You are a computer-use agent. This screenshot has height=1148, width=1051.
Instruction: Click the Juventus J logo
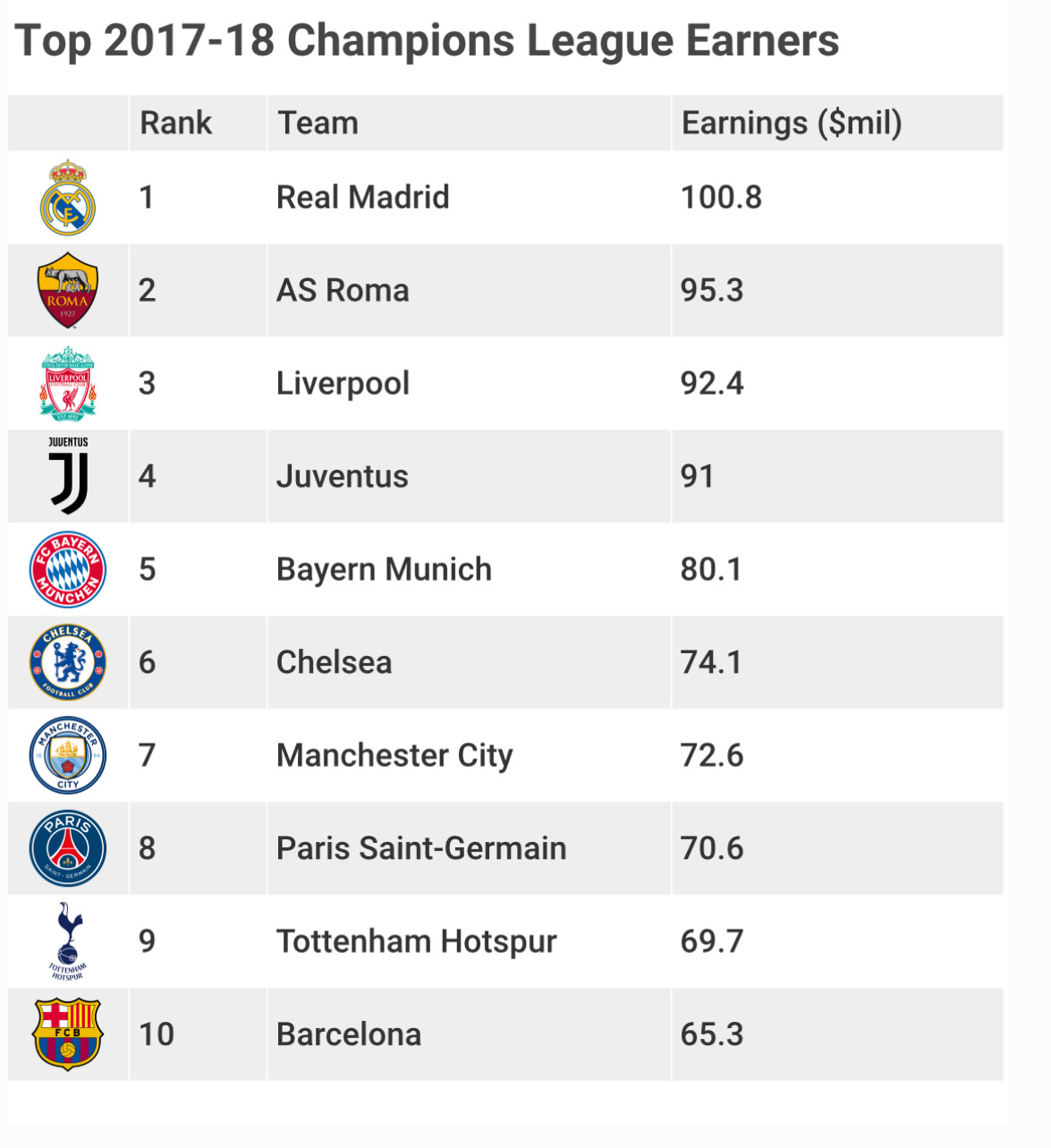click(x=68, y=477)
